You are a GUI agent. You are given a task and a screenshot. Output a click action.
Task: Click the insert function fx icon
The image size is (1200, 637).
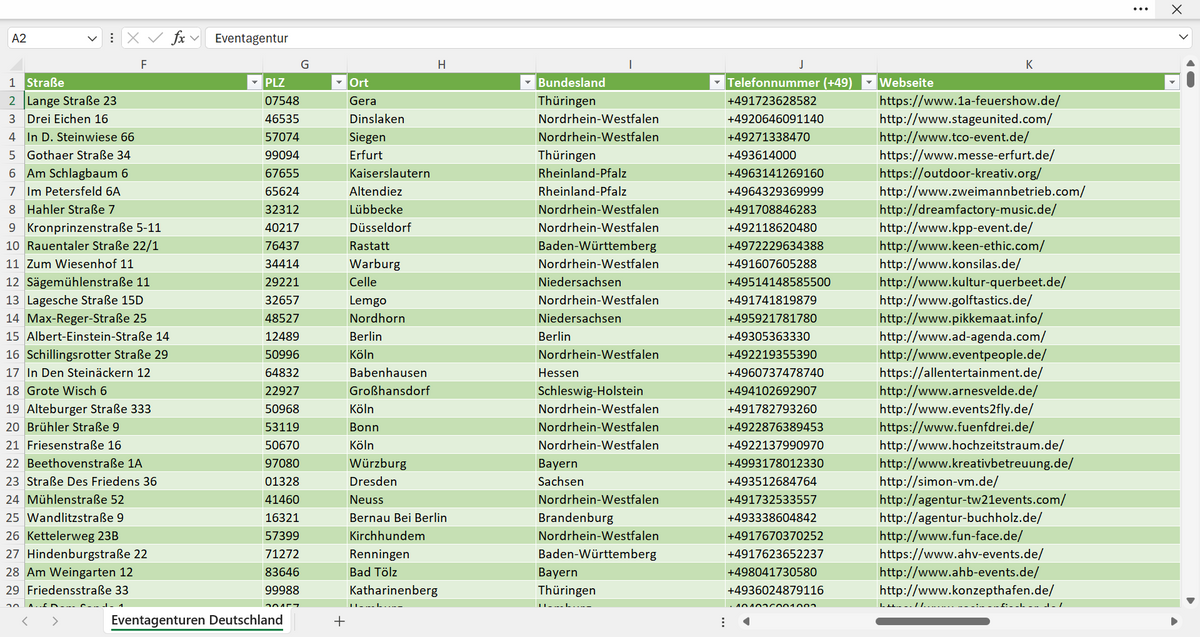pyautogui.click(x=178, y=38)
